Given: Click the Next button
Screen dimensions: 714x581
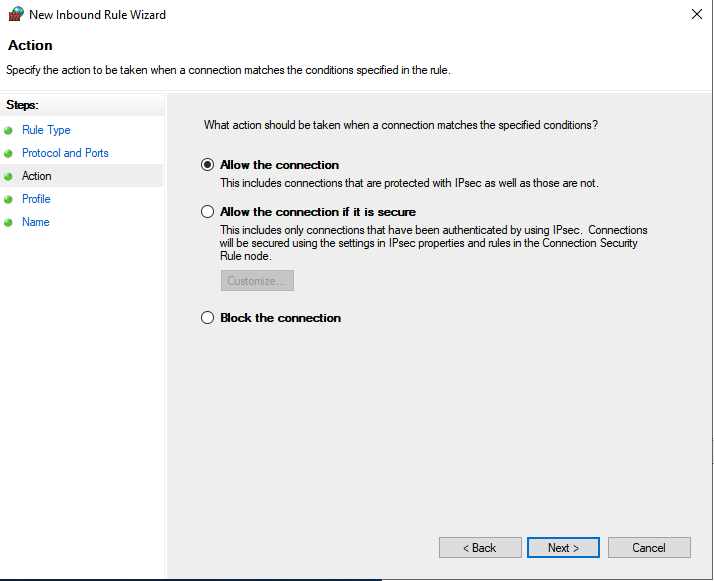Looking at the screenshot, I should coord(563,547).
